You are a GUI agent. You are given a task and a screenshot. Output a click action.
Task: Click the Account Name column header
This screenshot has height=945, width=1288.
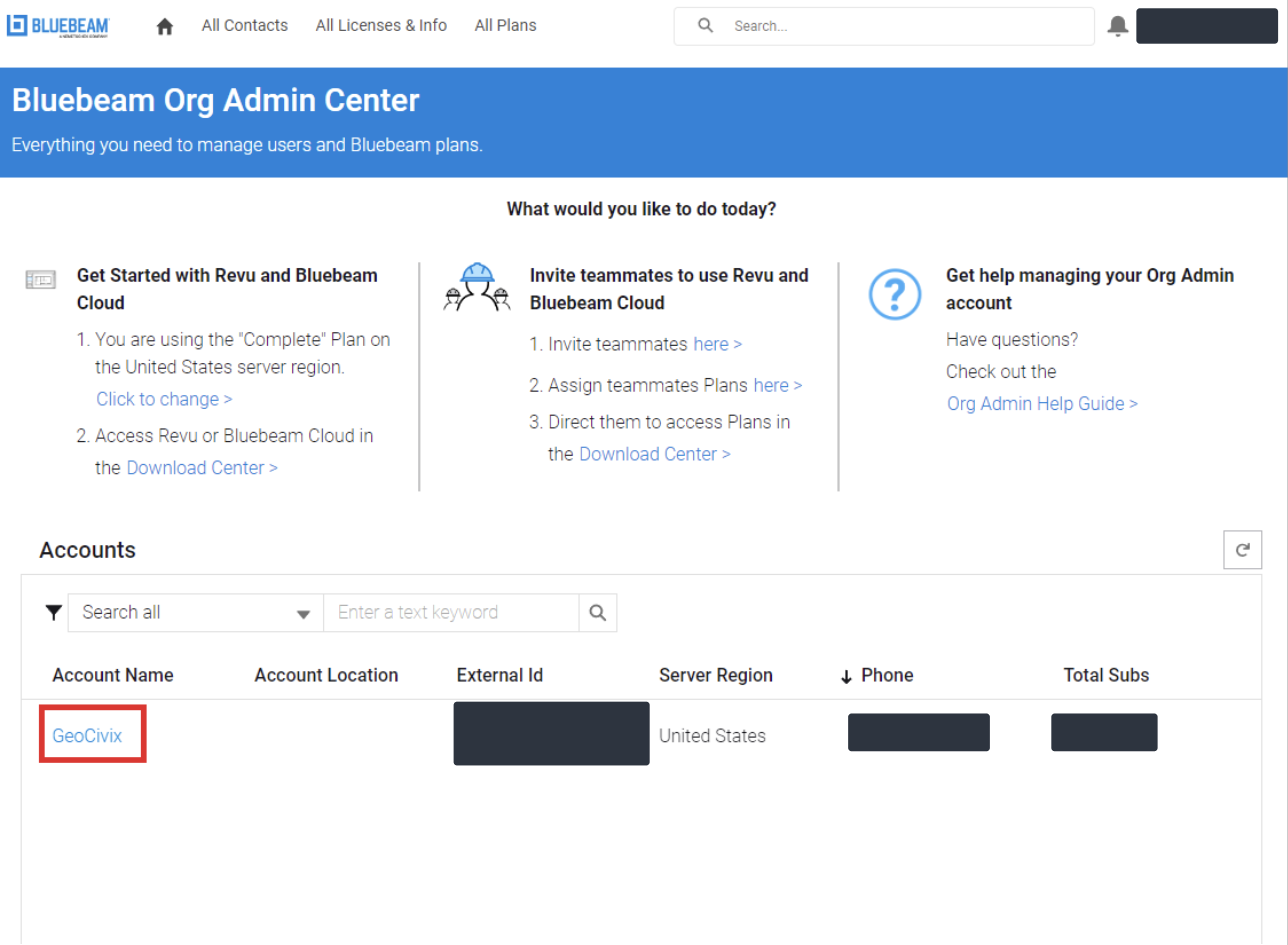click(113, 675)
